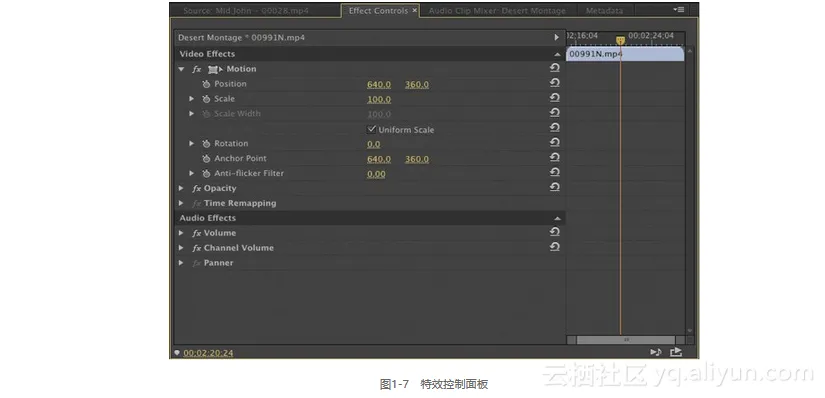Toggle the Time Remapping fx button
Viewport: 825px width, 398px height.
[x=197, y=203]
